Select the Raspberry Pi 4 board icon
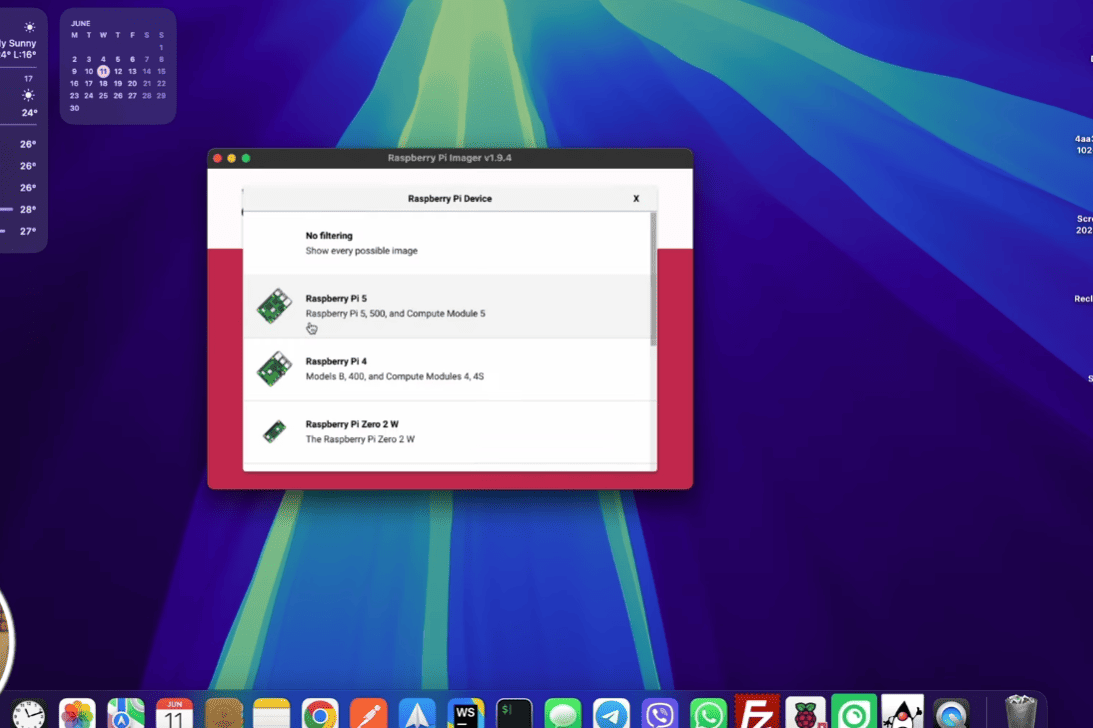This screenshot has width=1093, height=728. pyautogui.click(x=274, y=368)
